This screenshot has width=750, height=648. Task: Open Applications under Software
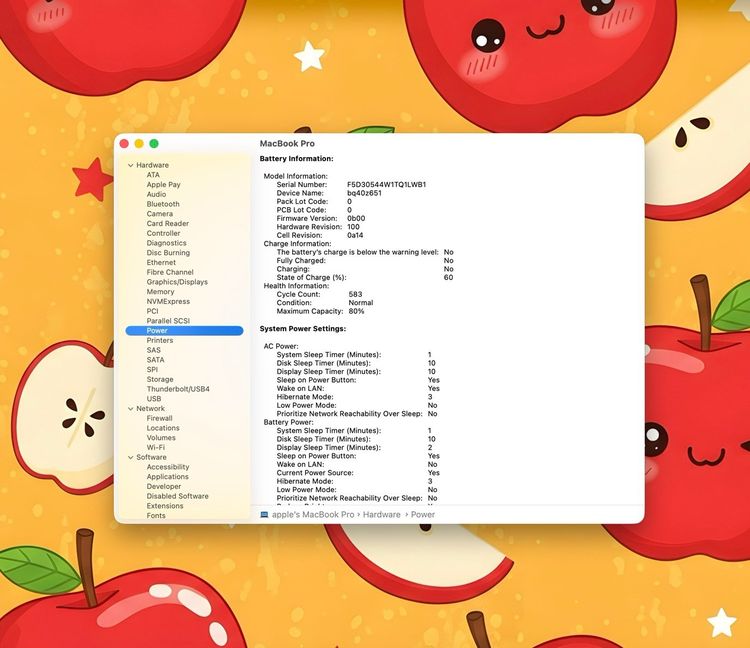click(168, 477)
